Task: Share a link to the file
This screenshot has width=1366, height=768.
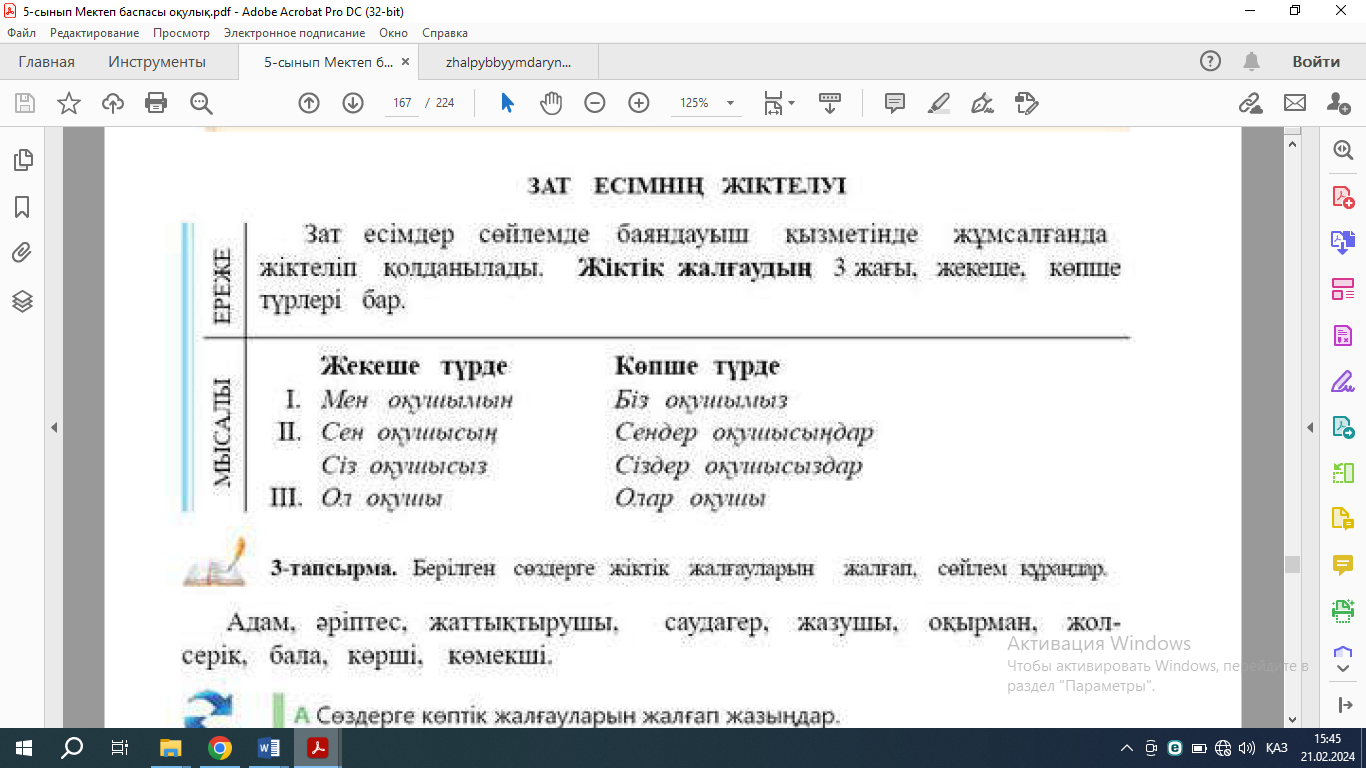Action: point(1250,103)
